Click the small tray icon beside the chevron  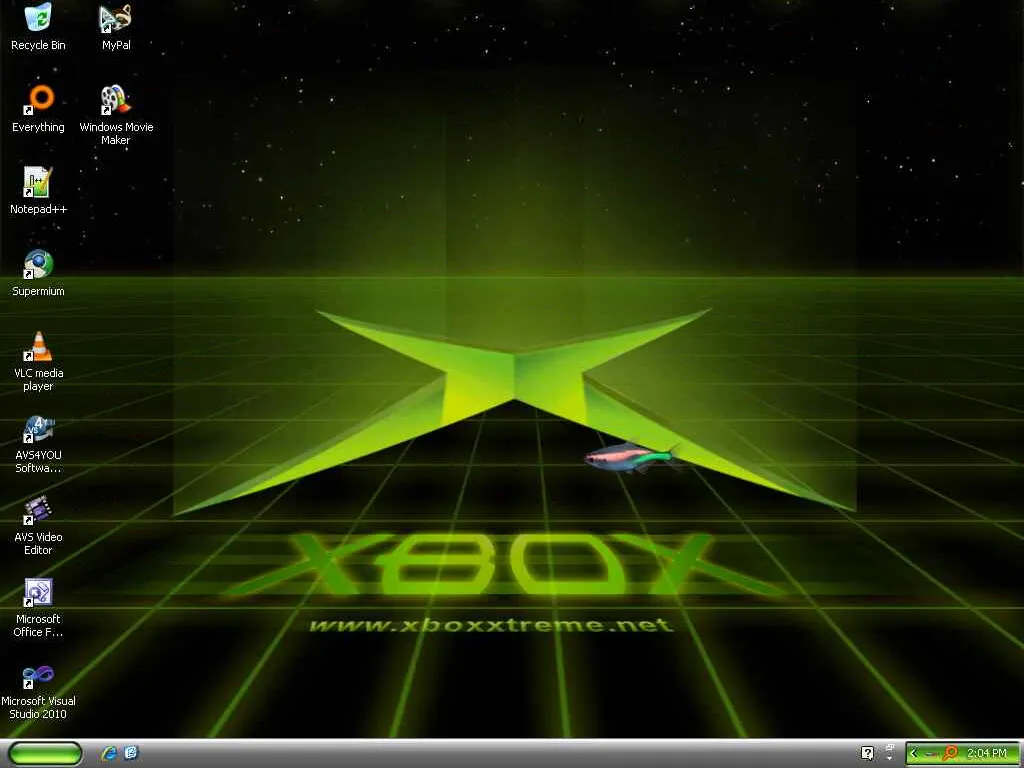(931, 754)
